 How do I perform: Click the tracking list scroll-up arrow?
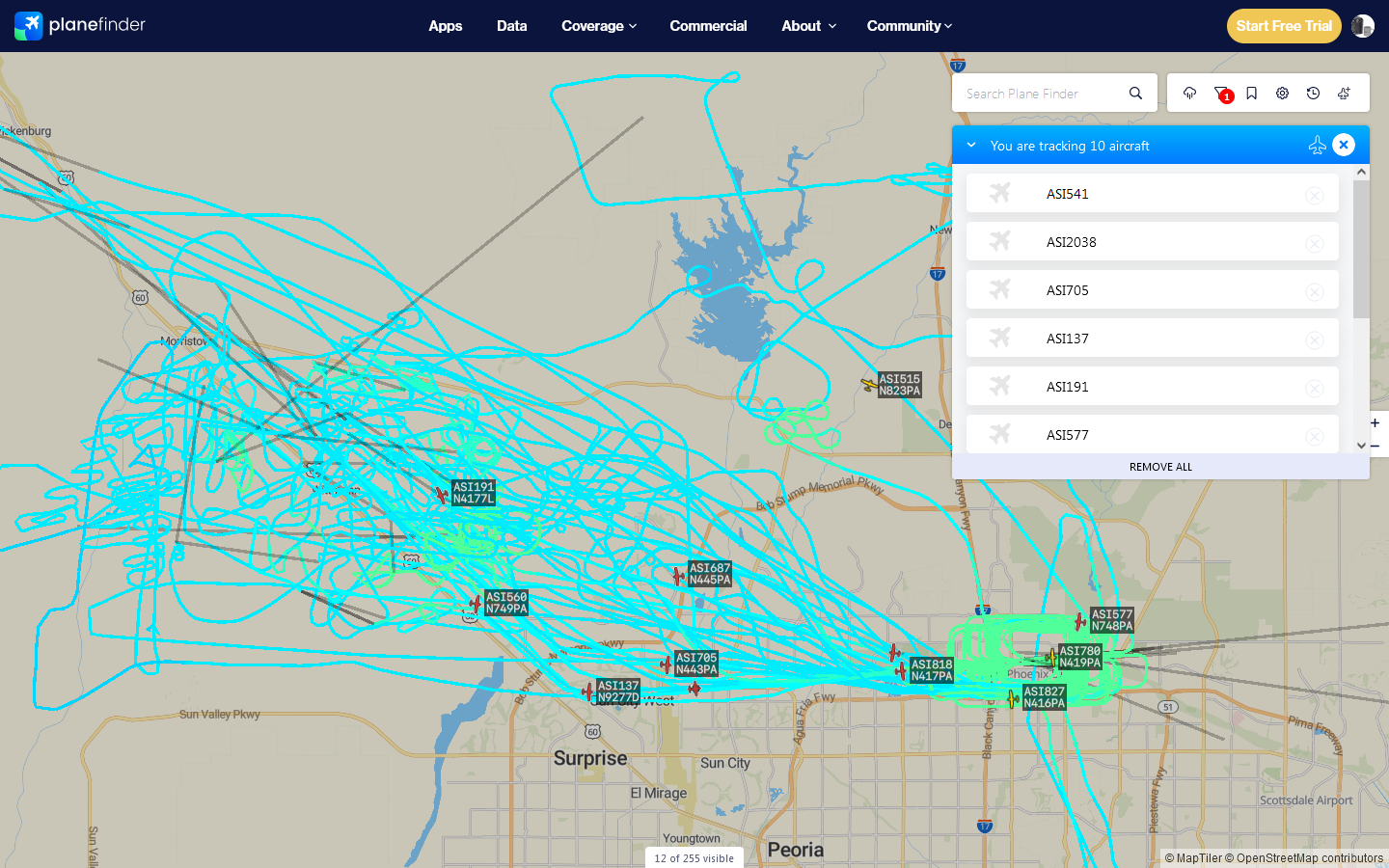tap(1361, 172)
